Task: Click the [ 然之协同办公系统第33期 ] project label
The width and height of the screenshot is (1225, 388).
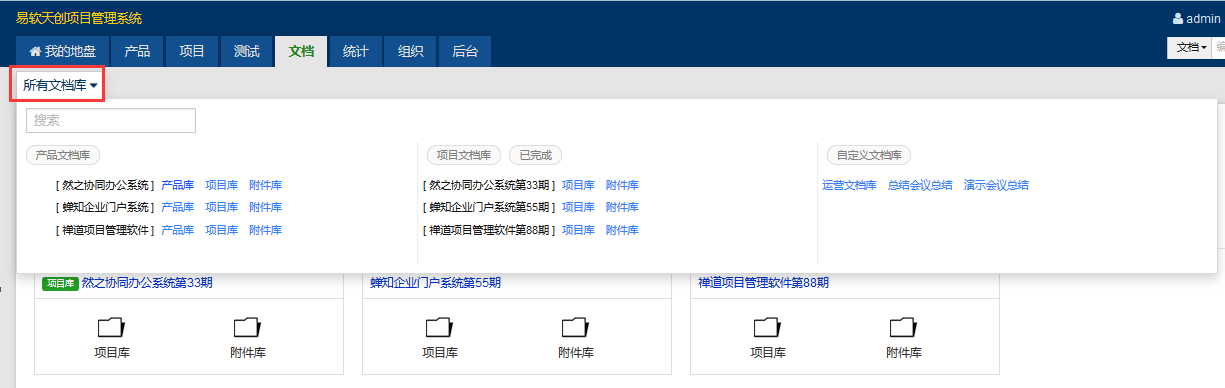Action: (x=490, y=185)
